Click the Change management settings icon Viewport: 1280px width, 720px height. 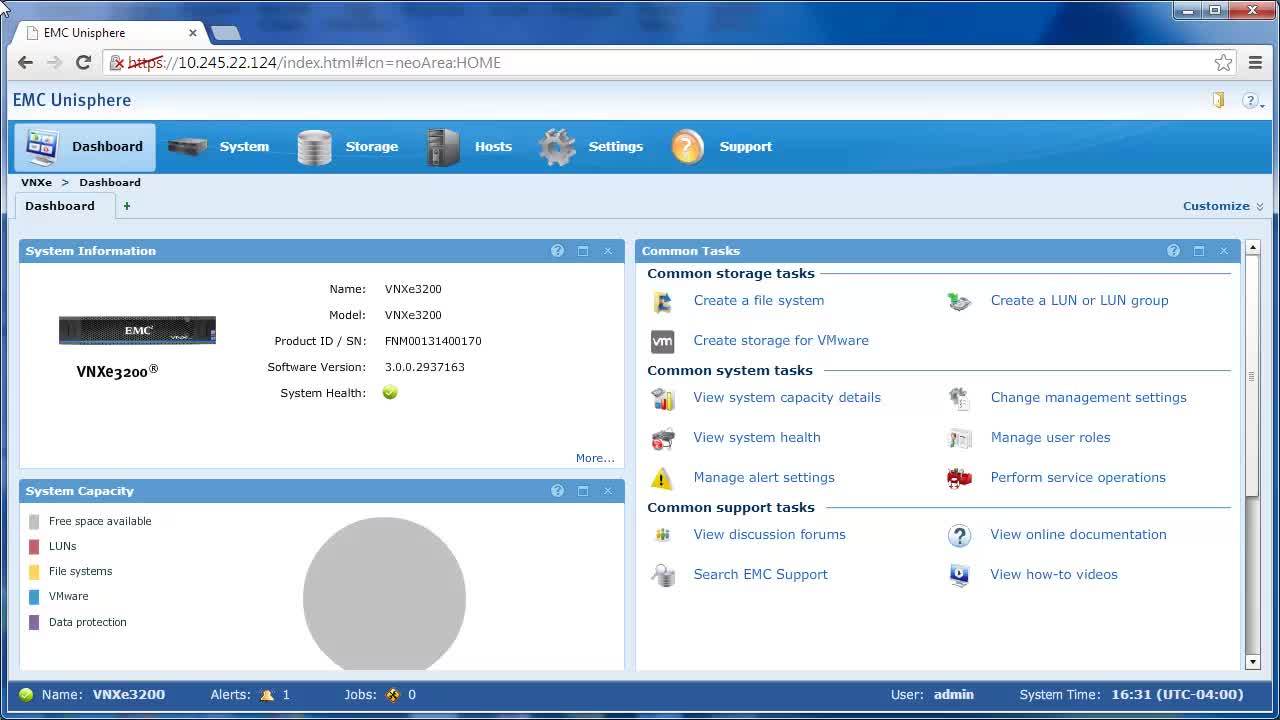[959, 398]
